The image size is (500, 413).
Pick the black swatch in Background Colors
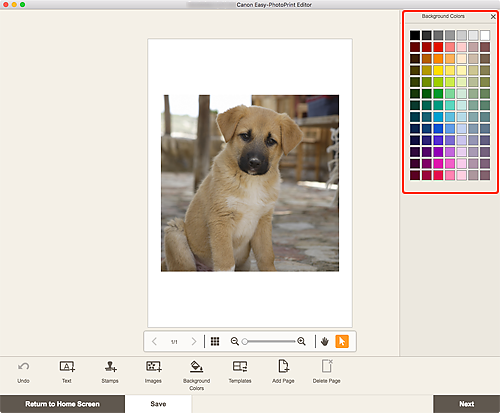(x=415, y=35)
